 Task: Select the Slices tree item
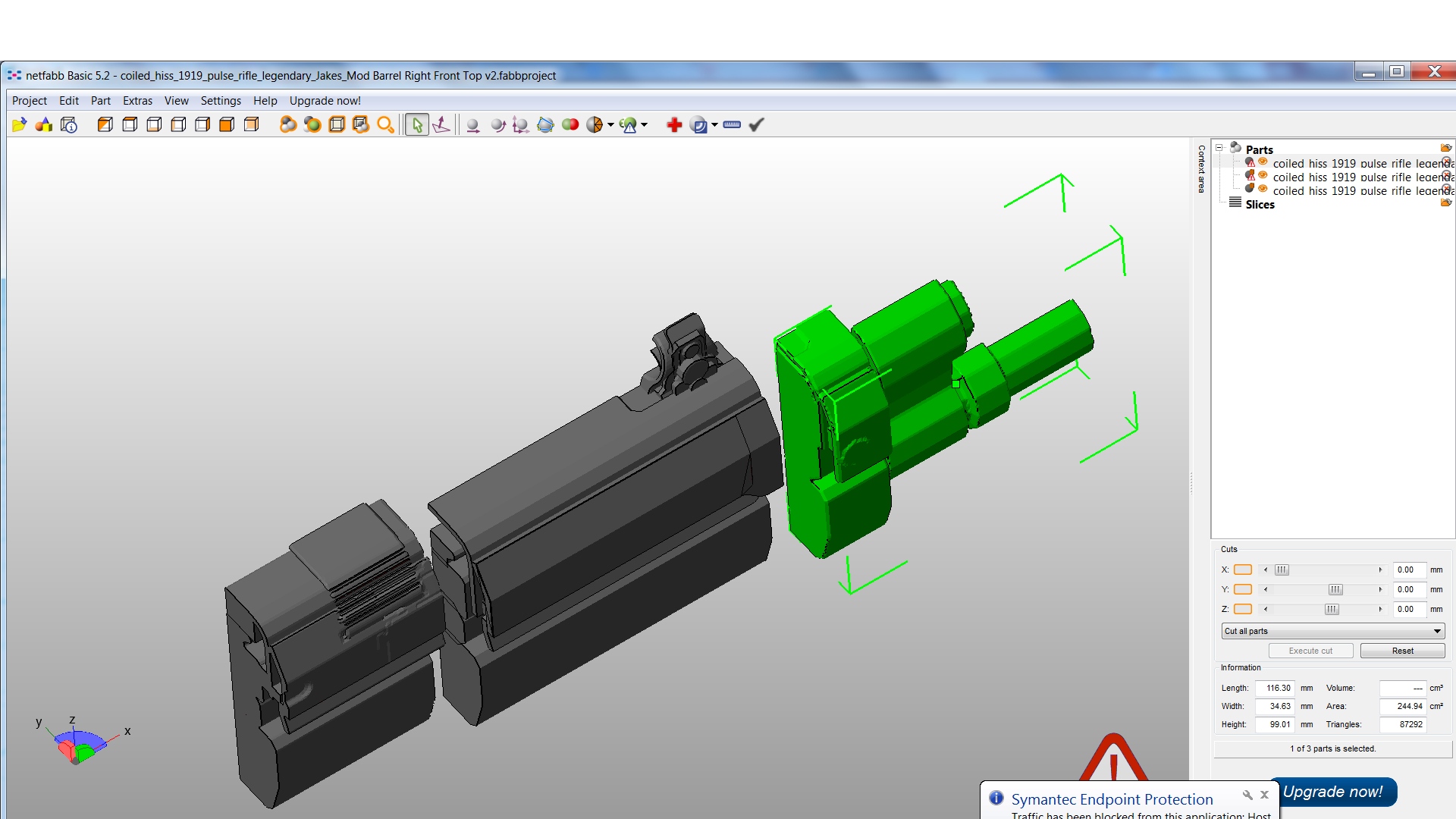pos(1260,205)
